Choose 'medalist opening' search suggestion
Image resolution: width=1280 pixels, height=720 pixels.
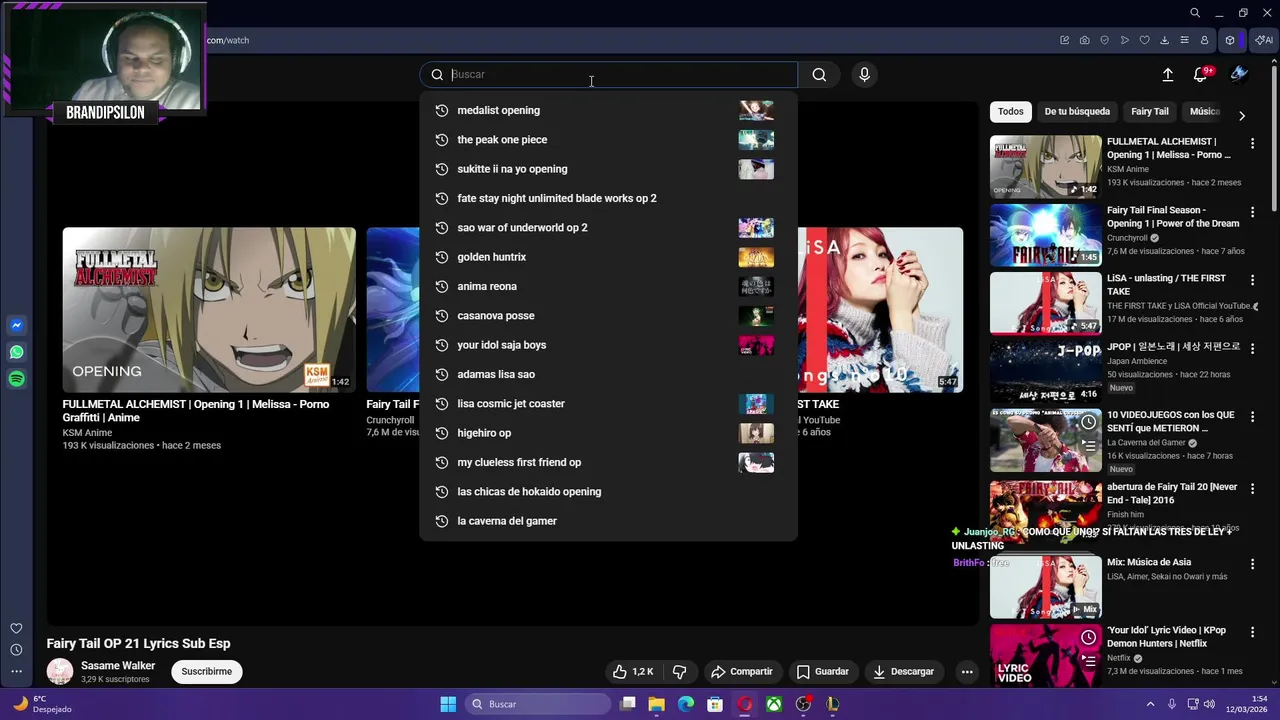(x=608, y=110)
